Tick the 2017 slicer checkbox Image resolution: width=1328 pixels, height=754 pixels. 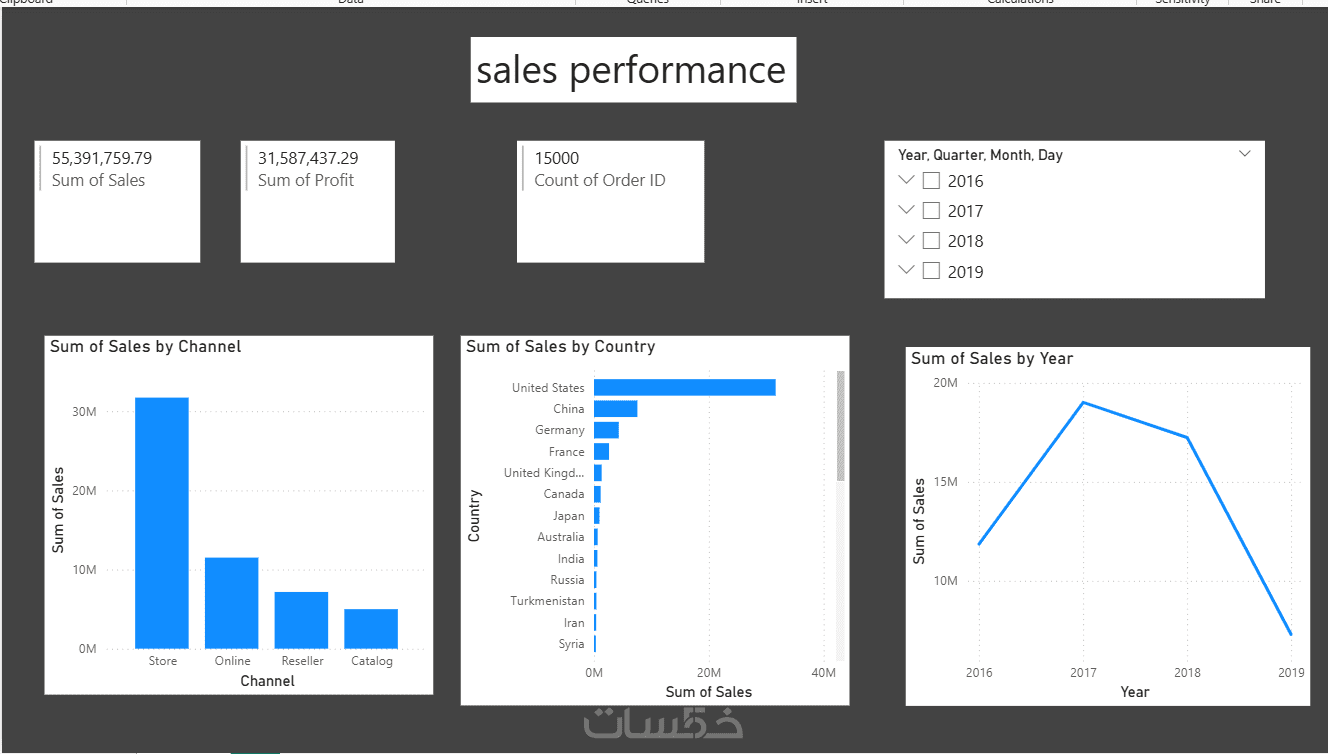pos(931,211)
